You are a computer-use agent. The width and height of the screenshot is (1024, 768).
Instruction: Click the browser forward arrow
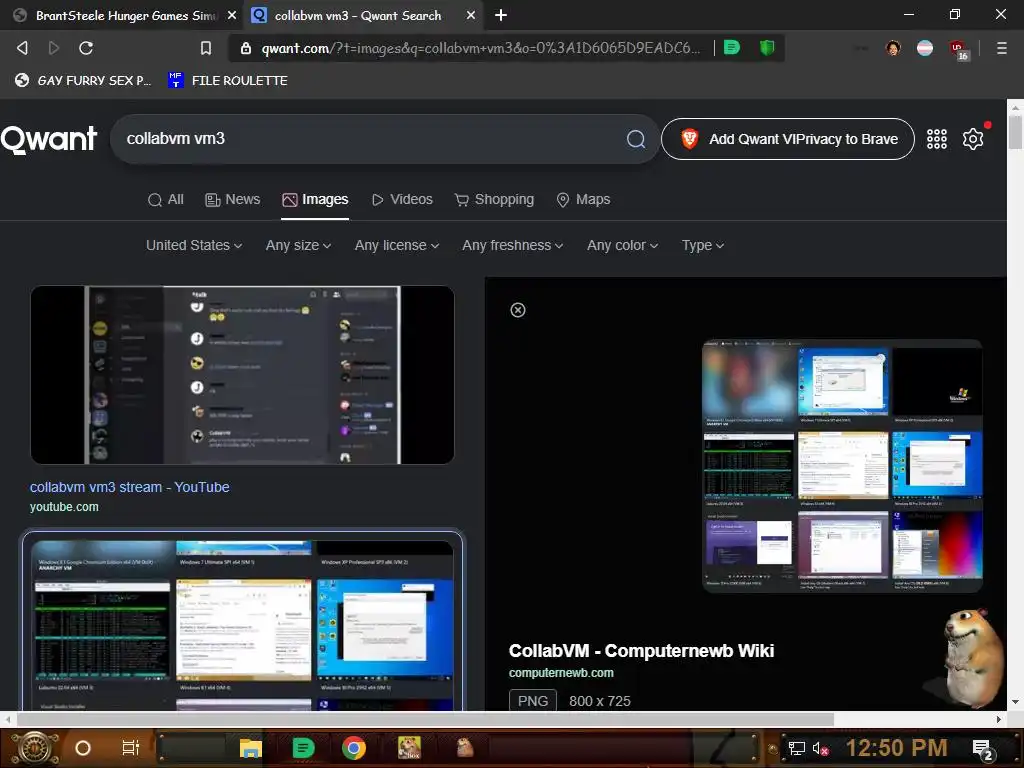54,48
